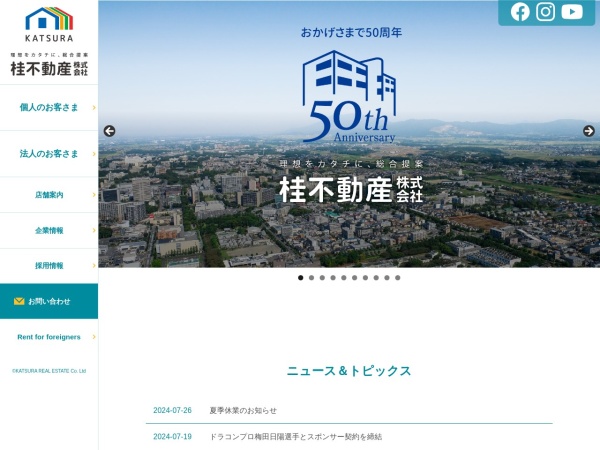
Task: Select the third carousel dot
Action: pyautogui.click(x=322, y=278)
